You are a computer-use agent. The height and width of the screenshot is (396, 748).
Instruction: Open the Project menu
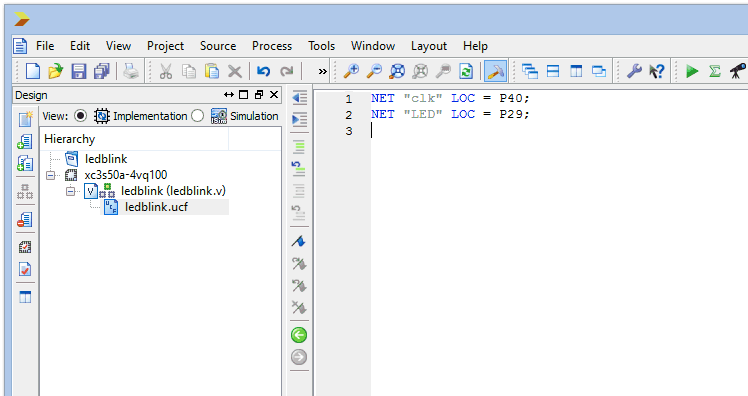coord(165,46)
